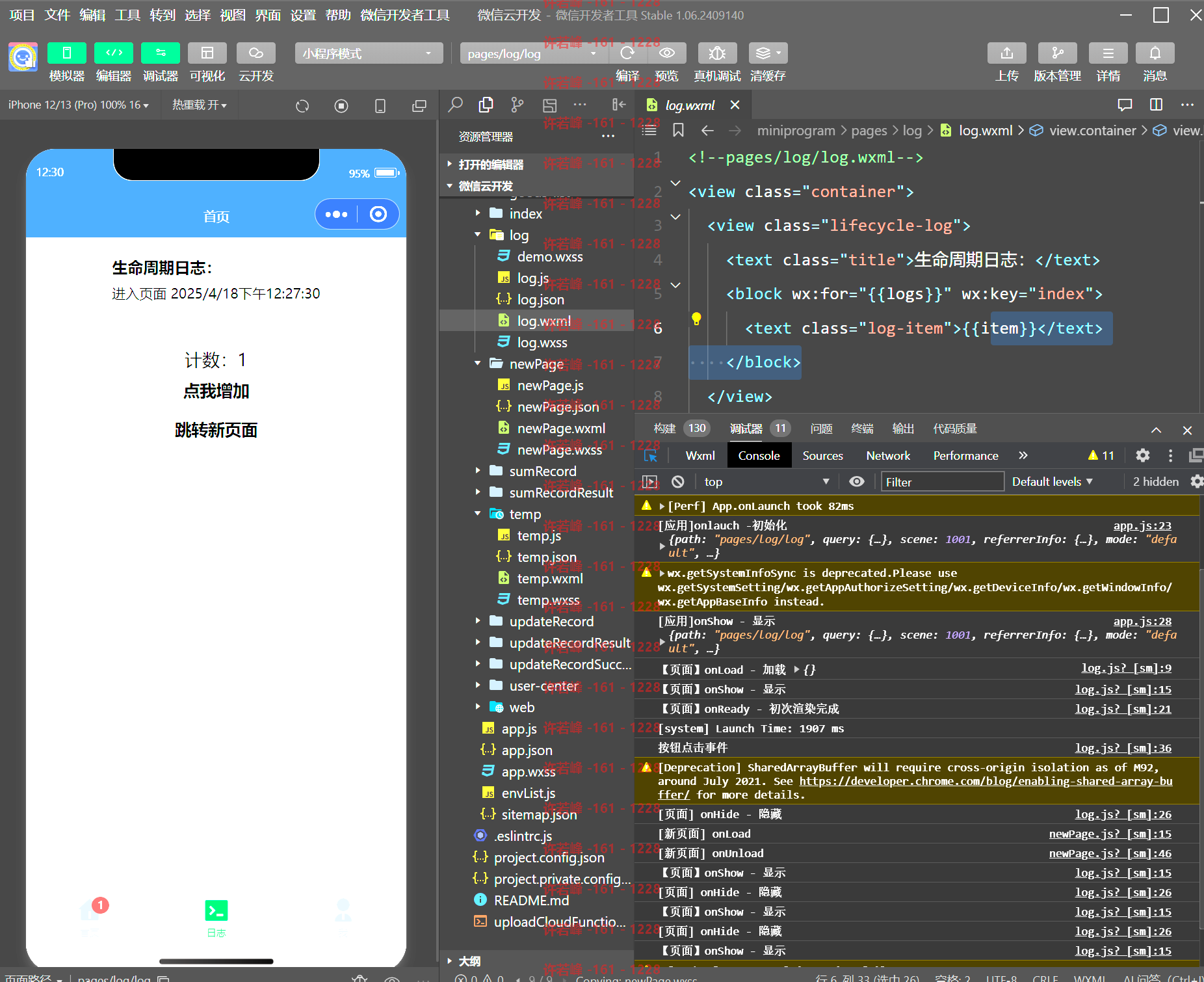The width and height of the screenshot is (1204, 982).
Task: Open the top context dropdown
Action: tap(767, 481)
